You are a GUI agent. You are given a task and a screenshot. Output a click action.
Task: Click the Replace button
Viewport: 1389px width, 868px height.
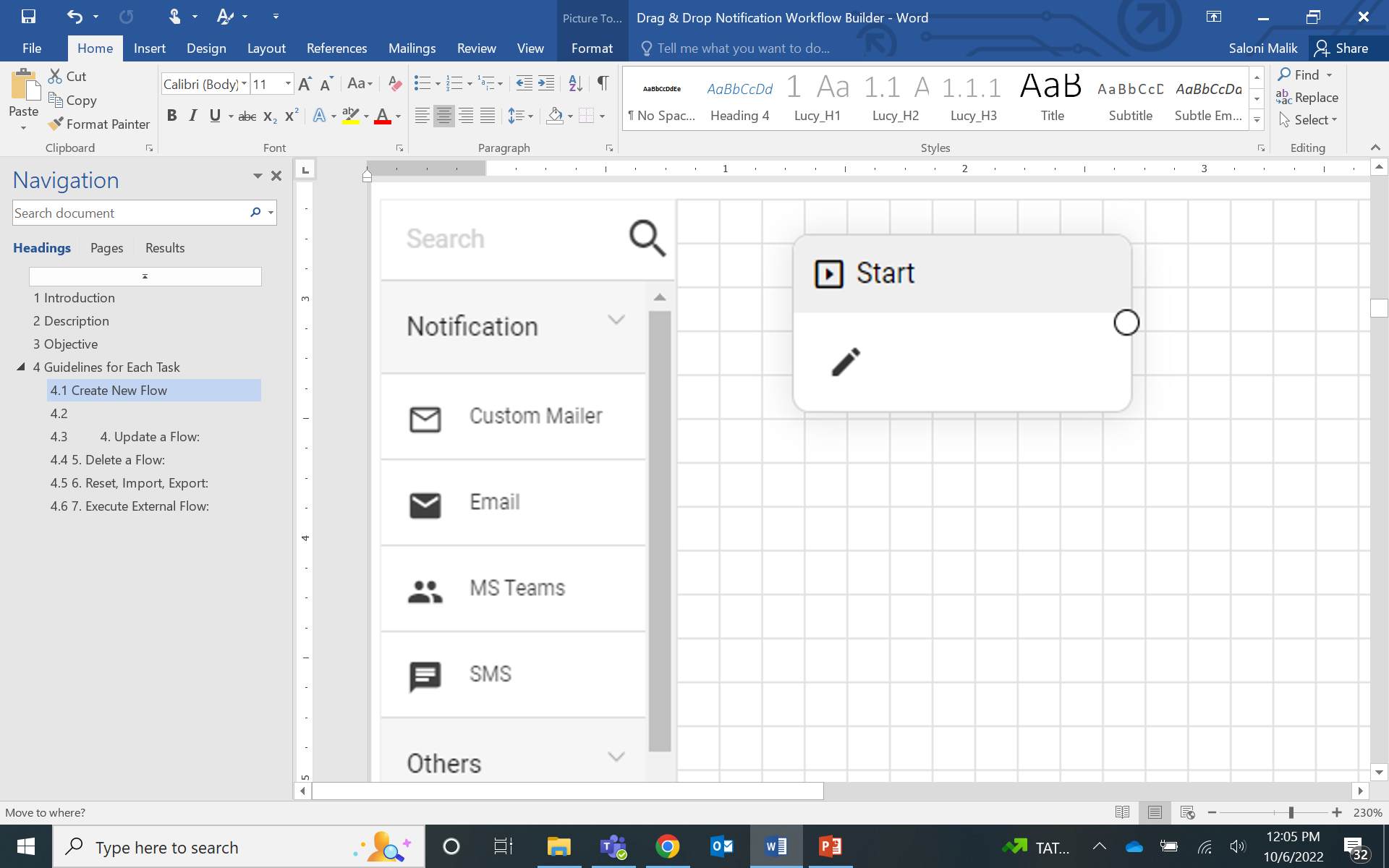(x=1307, y=98)
